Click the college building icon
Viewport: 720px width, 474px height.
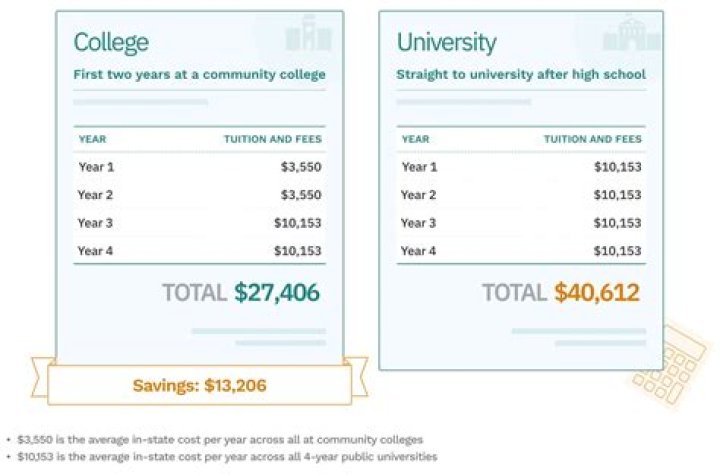tap(308, 37)
